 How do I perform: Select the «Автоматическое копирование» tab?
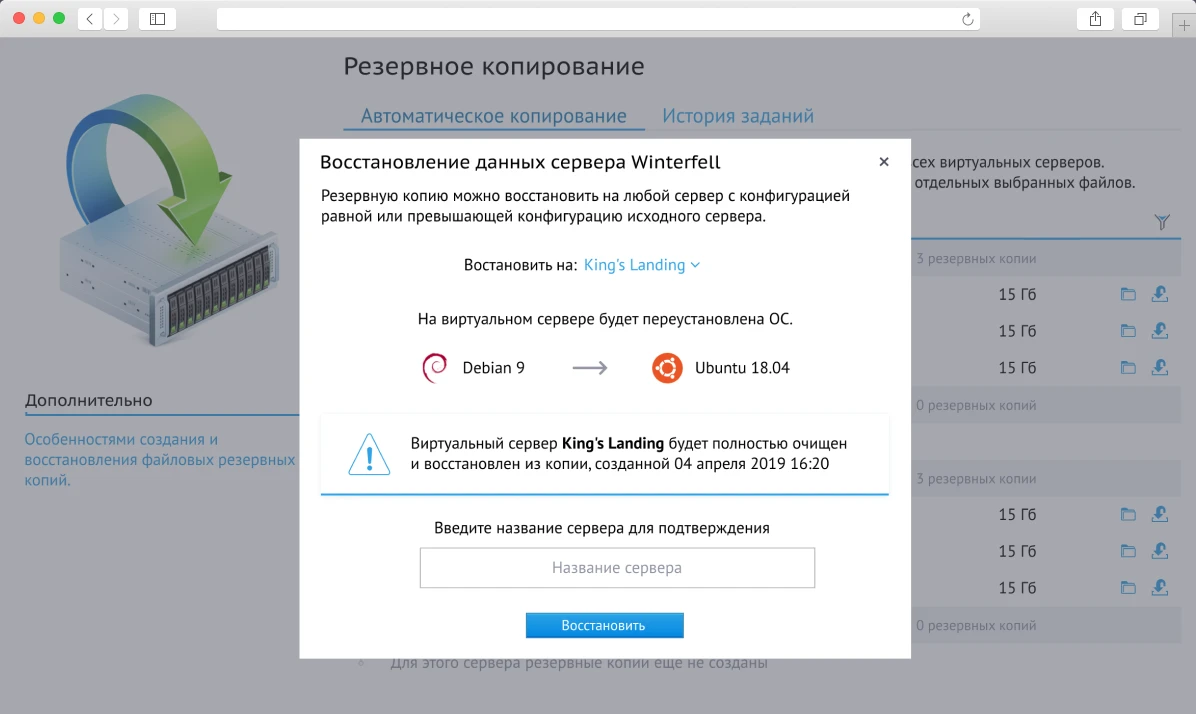pos(493,115)
